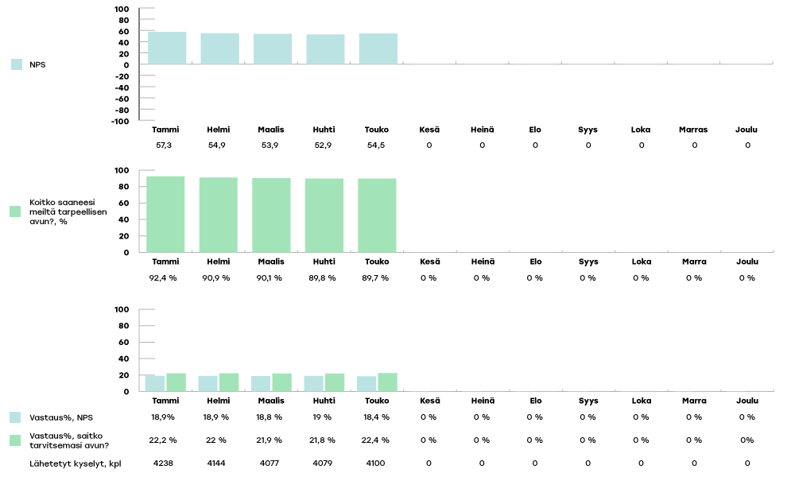Click the "Vastaus%, saitko tarvitsemasi avun?" legend swatch
795x477 pixels.
point(15,440)
